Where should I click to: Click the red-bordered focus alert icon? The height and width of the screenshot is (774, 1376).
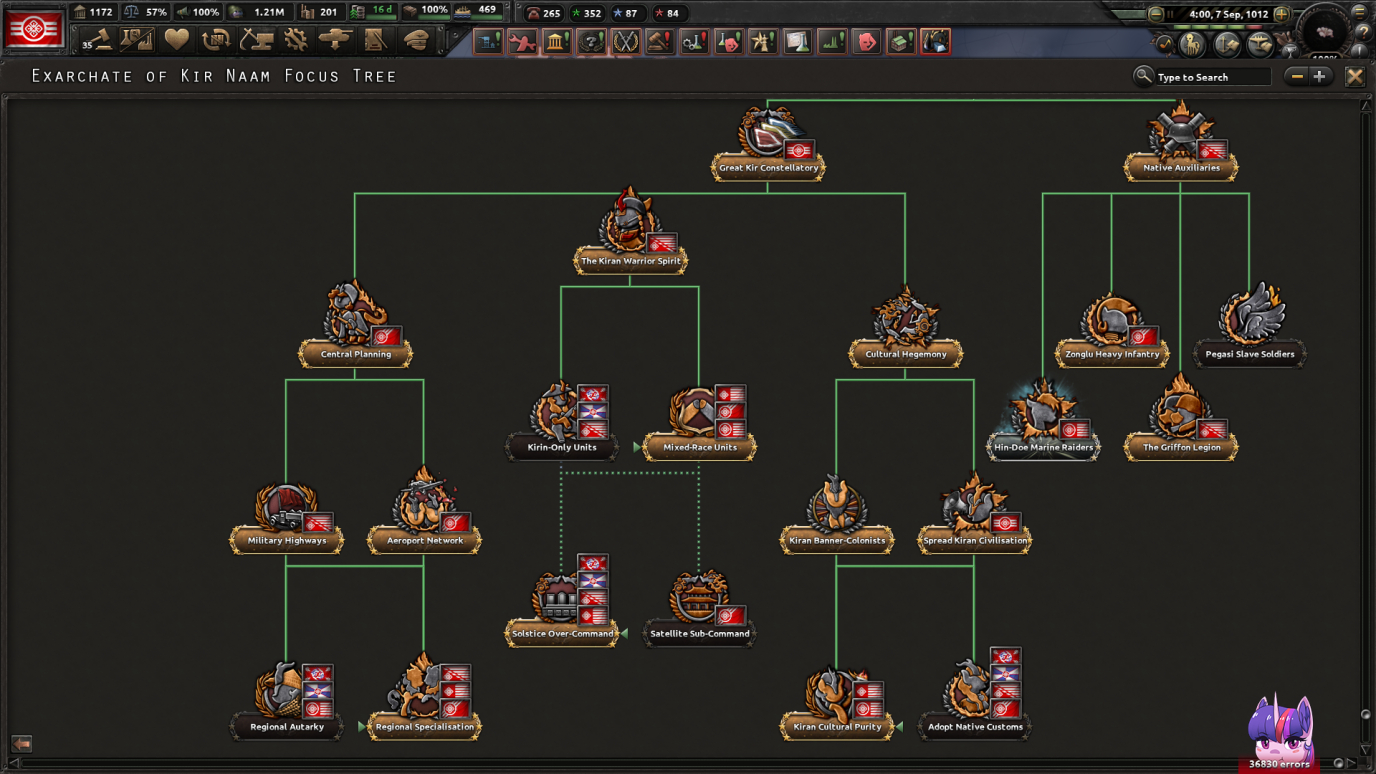point(935,42)
